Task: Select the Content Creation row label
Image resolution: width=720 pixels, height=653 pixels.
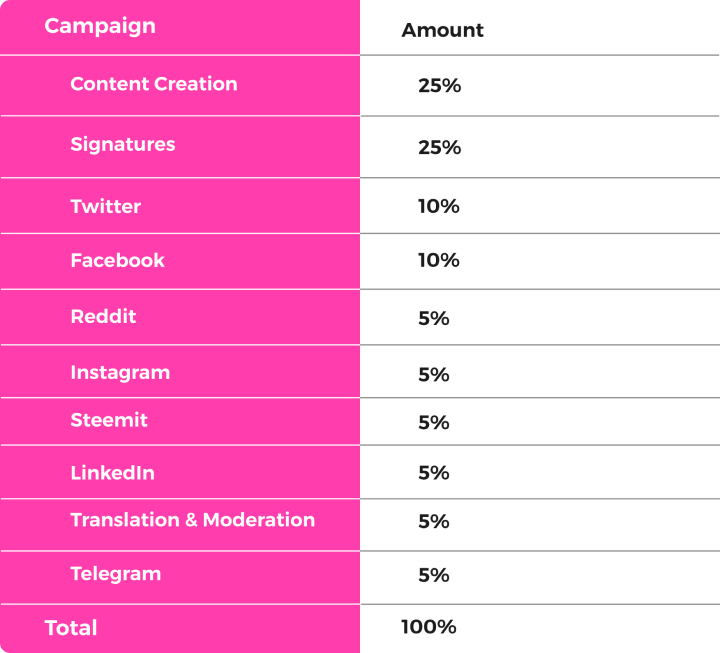Action: point(154,84)
